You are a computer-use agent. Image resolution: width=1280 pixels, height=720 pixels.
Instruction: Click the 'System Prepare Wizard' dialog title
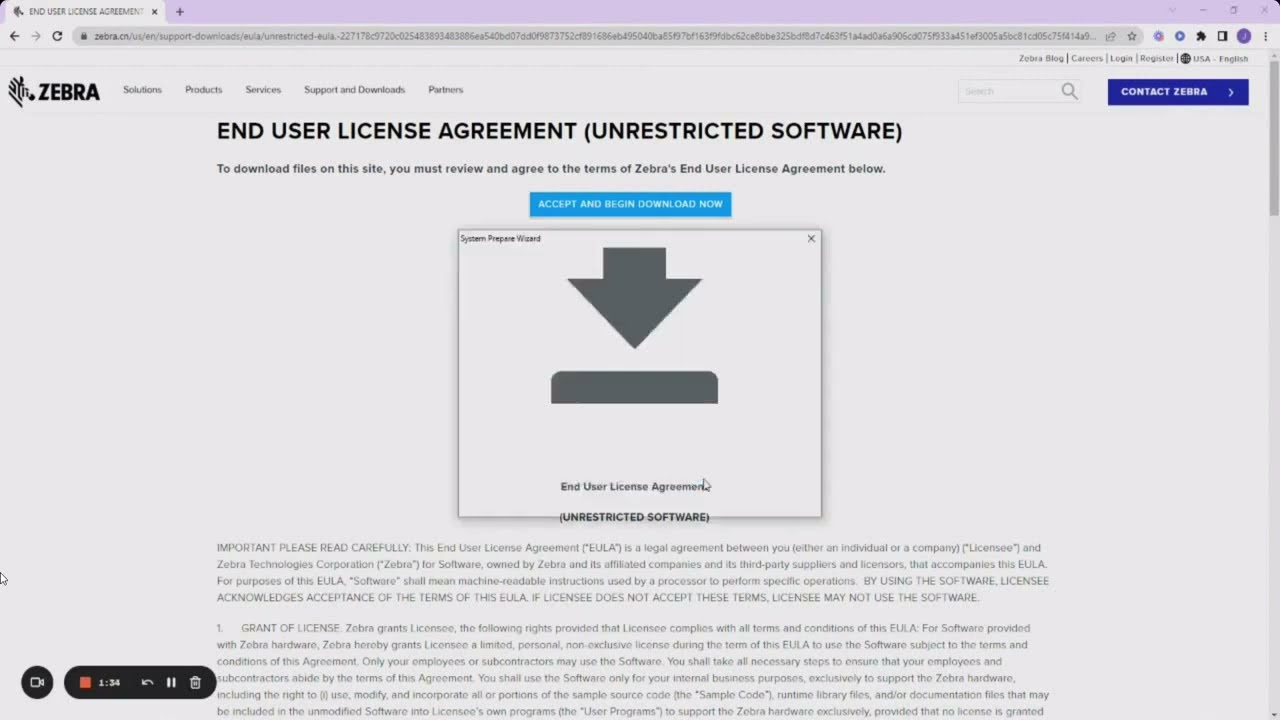tap(500, 238)
